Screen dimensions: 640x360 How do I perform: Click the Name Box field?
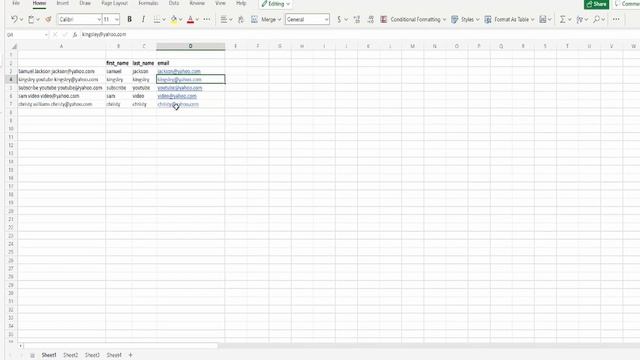27,35
